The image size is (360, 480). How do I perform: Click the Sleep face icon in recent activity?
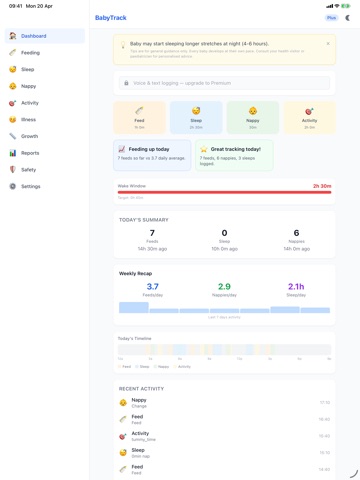click(123, 453)
